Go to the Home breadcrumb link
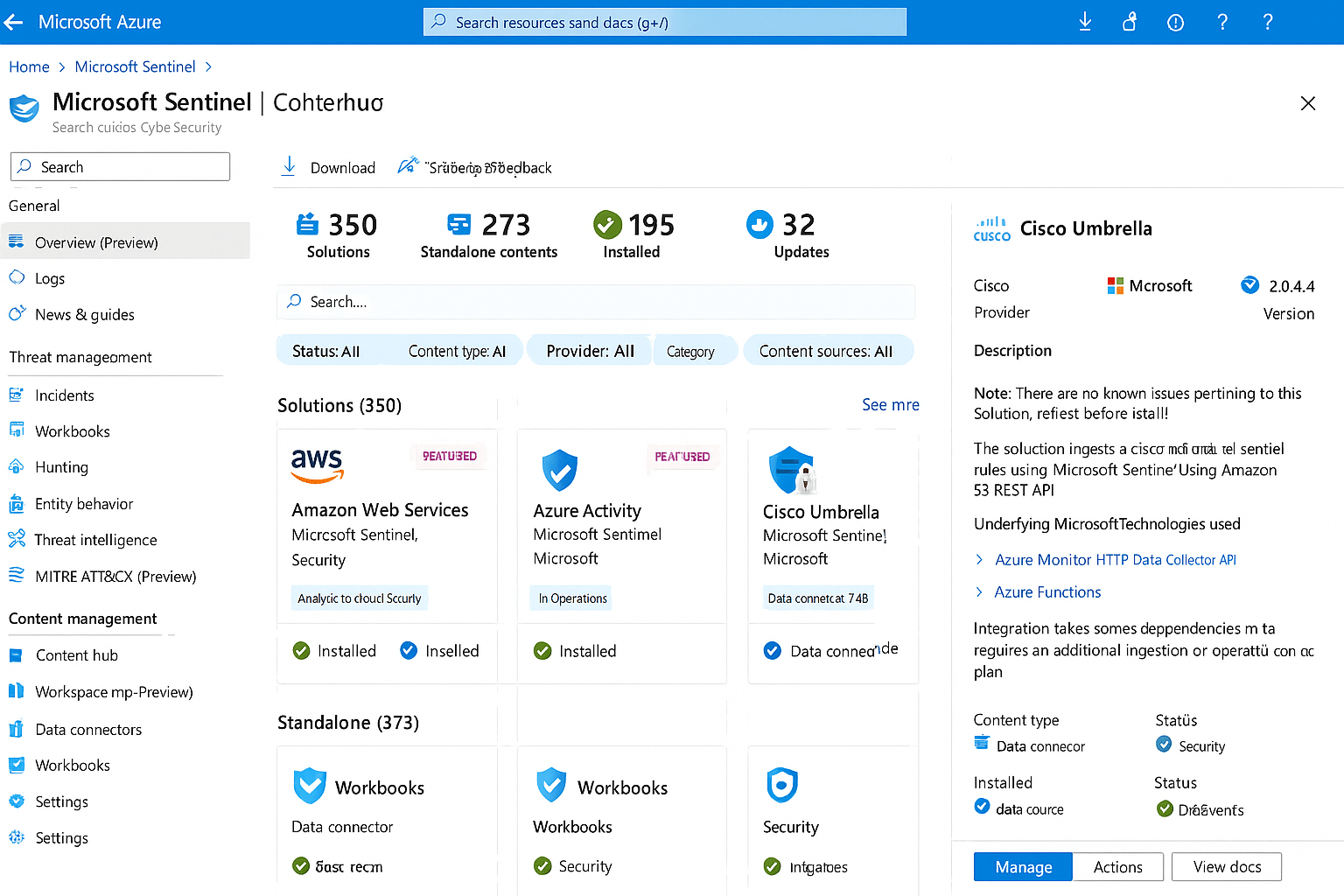 coord(29,66)
